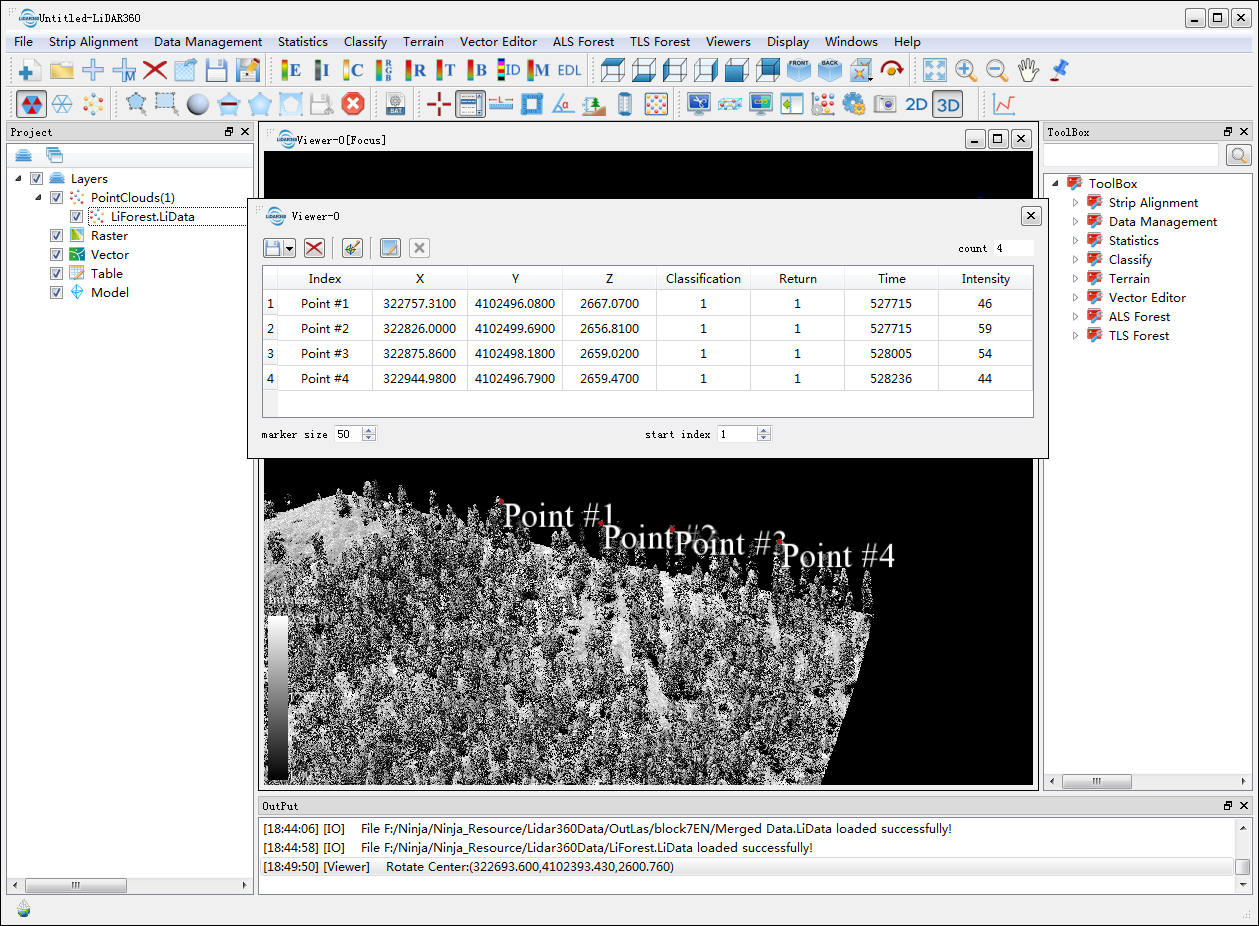Open the File menu
Image resolution: width=1259 pixels, height=926 pixels.
23,42
